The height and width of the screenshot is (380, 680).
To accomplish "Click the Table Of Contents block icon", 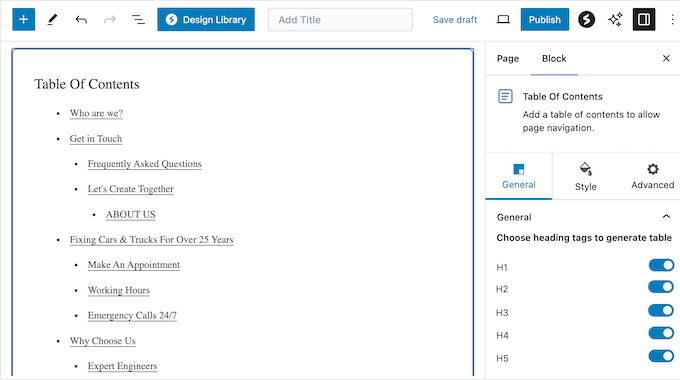I will pyautogui.click(x=505, y=96).
